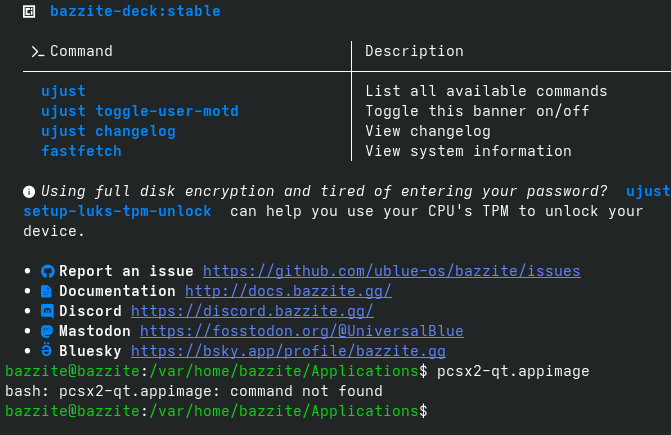Screen dimensions: 671x435
Task: Click the Discord logo icon
Action: (46, 311)
